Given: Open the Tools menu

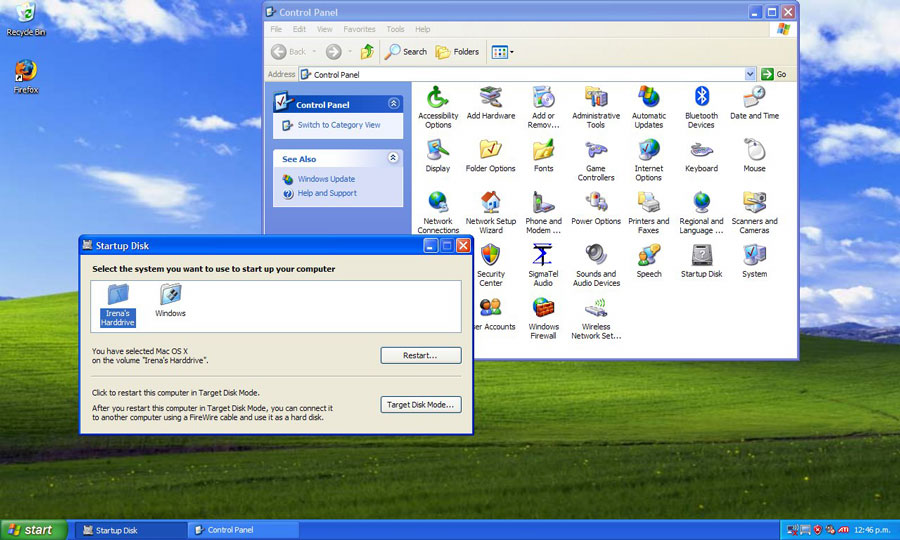Looking at the screenshot, I should click(x=395, y=29).
